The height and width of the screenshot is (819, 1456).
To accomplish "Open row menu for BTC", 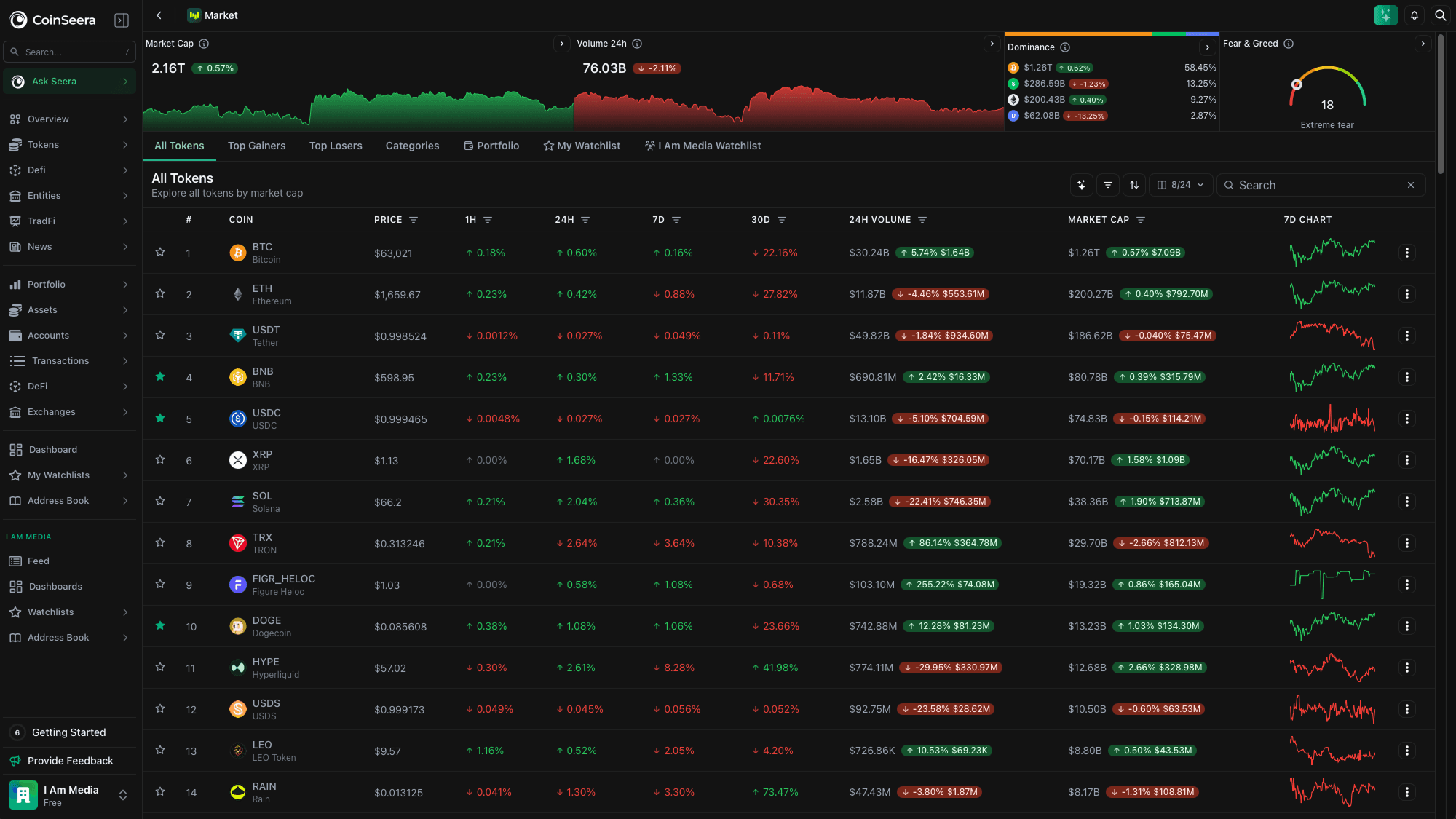I will [x=1406, y=253].
